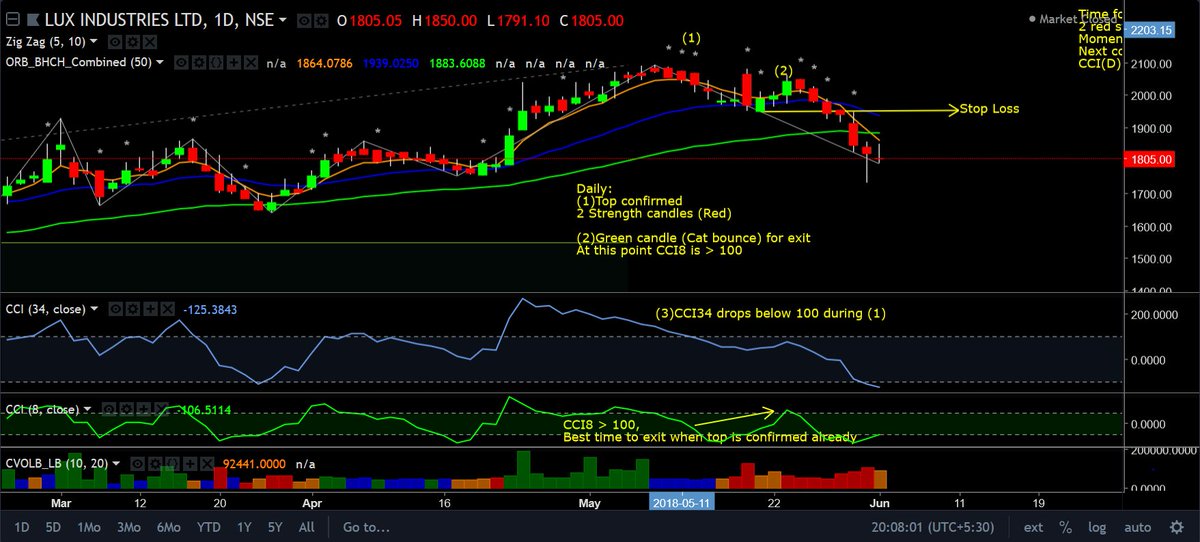
Task: Set chart range to 5D
Action: point(52,527)
